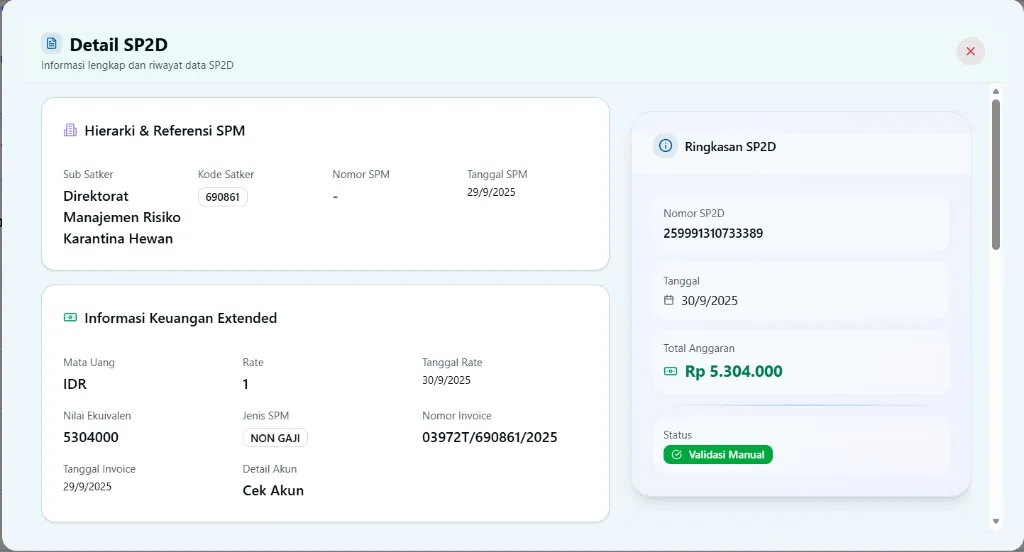Open Cek Akun account details
The image size is (1024, 552).
pyautogui.click(x=273, y=490)
